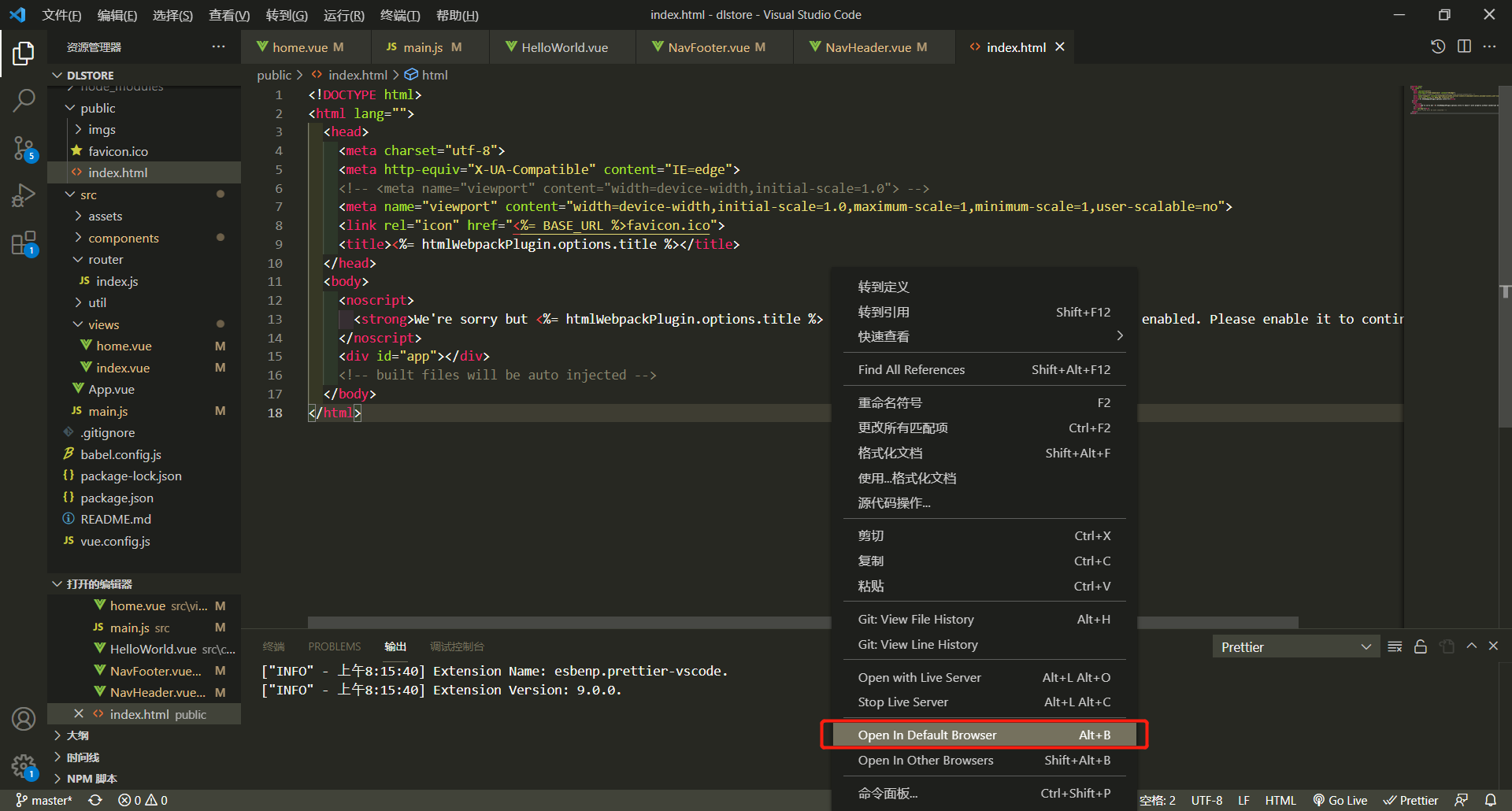Show errors and warnings count

click(143, 800)
